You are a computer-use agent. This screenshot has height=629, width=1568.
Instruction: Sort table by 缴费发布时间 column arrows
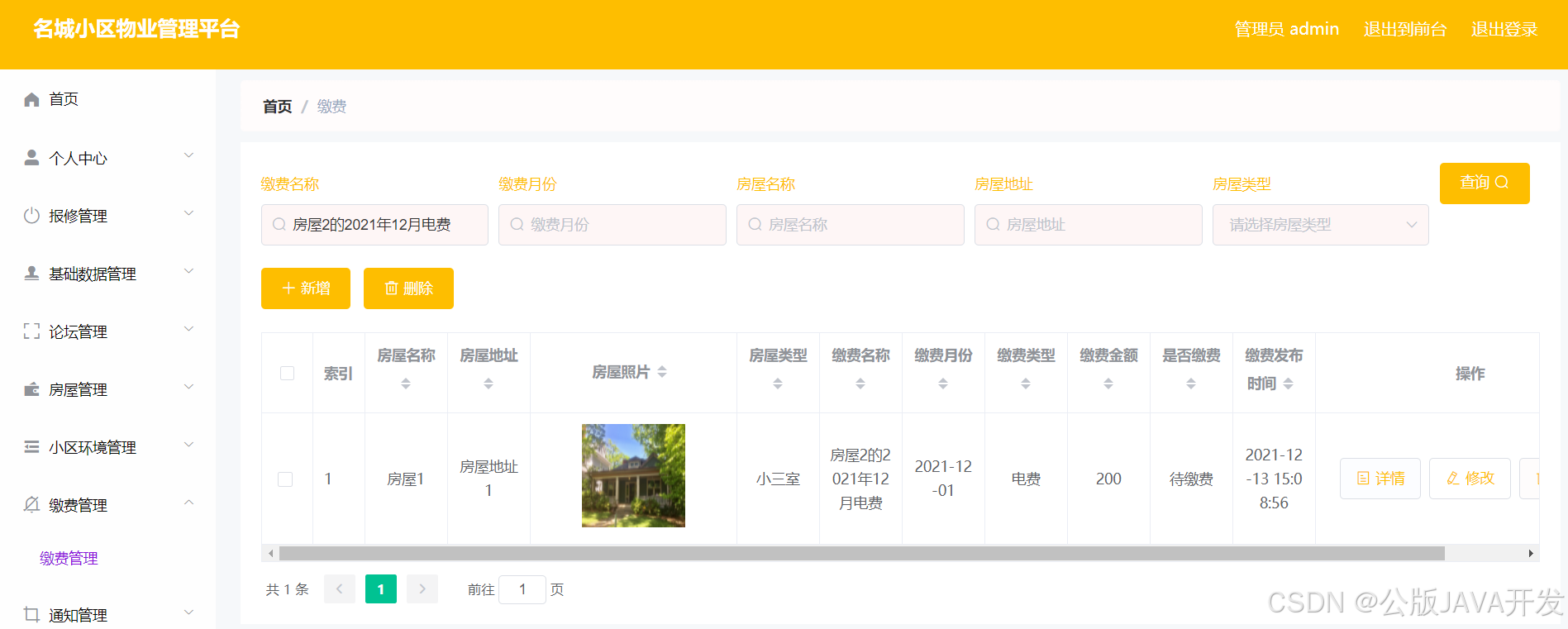coord(1289,384)
